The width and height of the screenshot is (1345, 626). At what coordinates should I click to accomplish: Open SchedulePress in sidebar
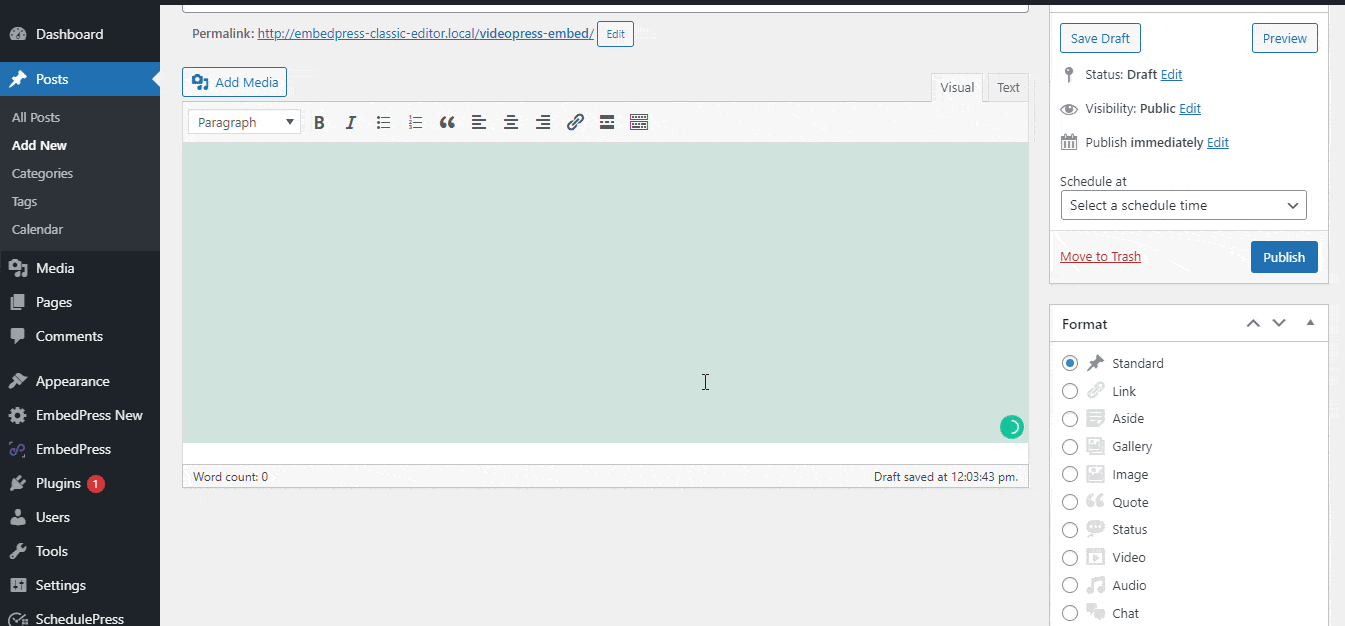coord(80,618)
